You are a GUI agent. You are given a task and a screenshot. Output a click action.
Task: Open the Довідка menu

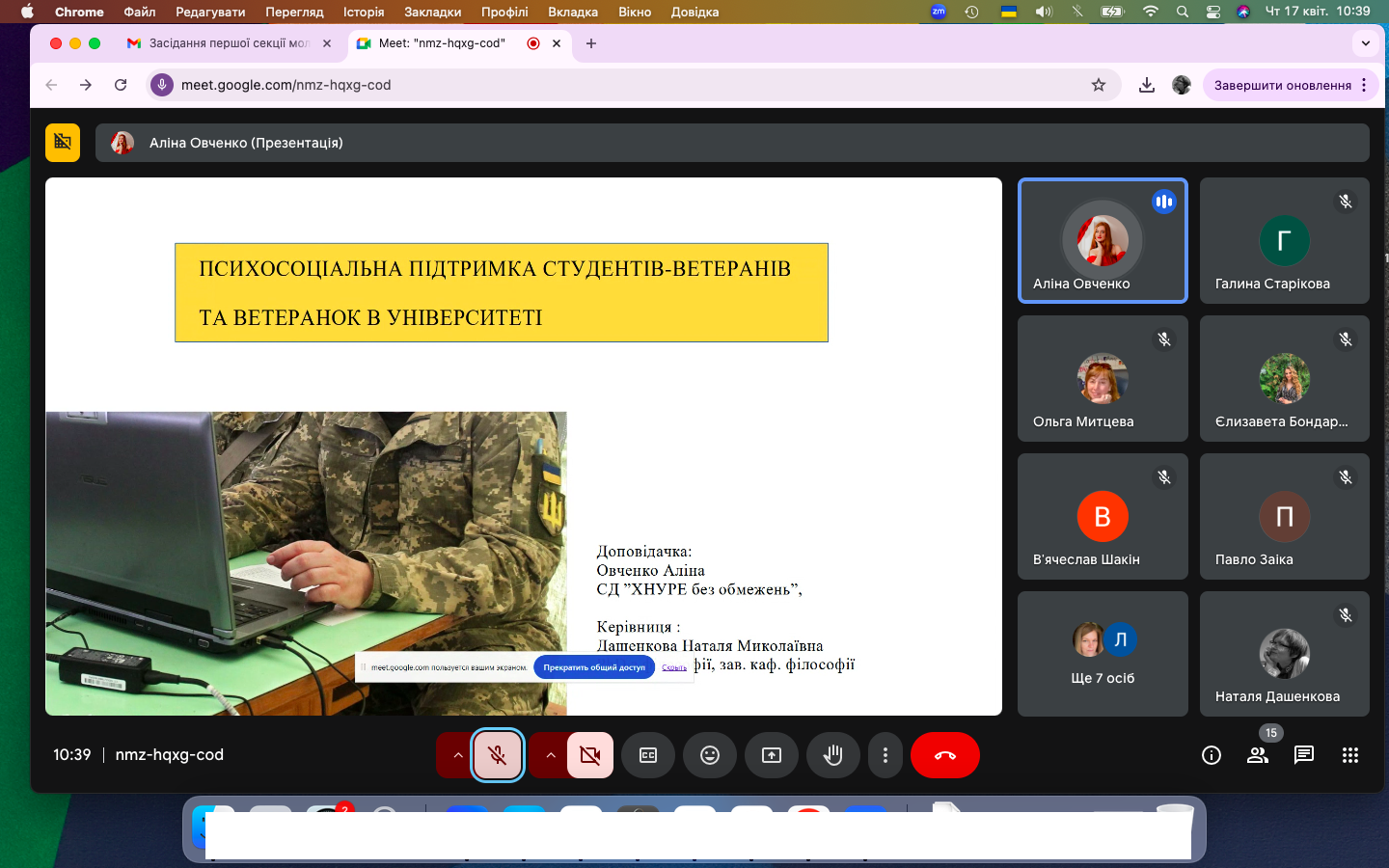tap(694, 12)
